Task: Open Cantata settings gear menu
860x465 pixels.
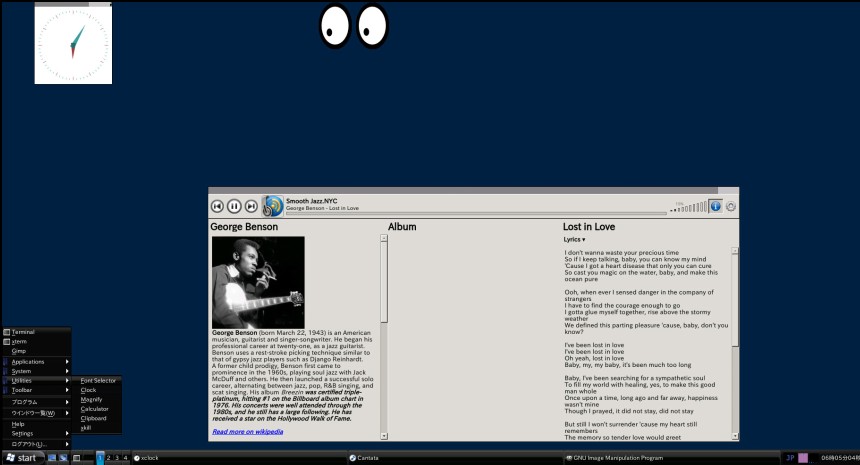Action: (x=731, y=207)
